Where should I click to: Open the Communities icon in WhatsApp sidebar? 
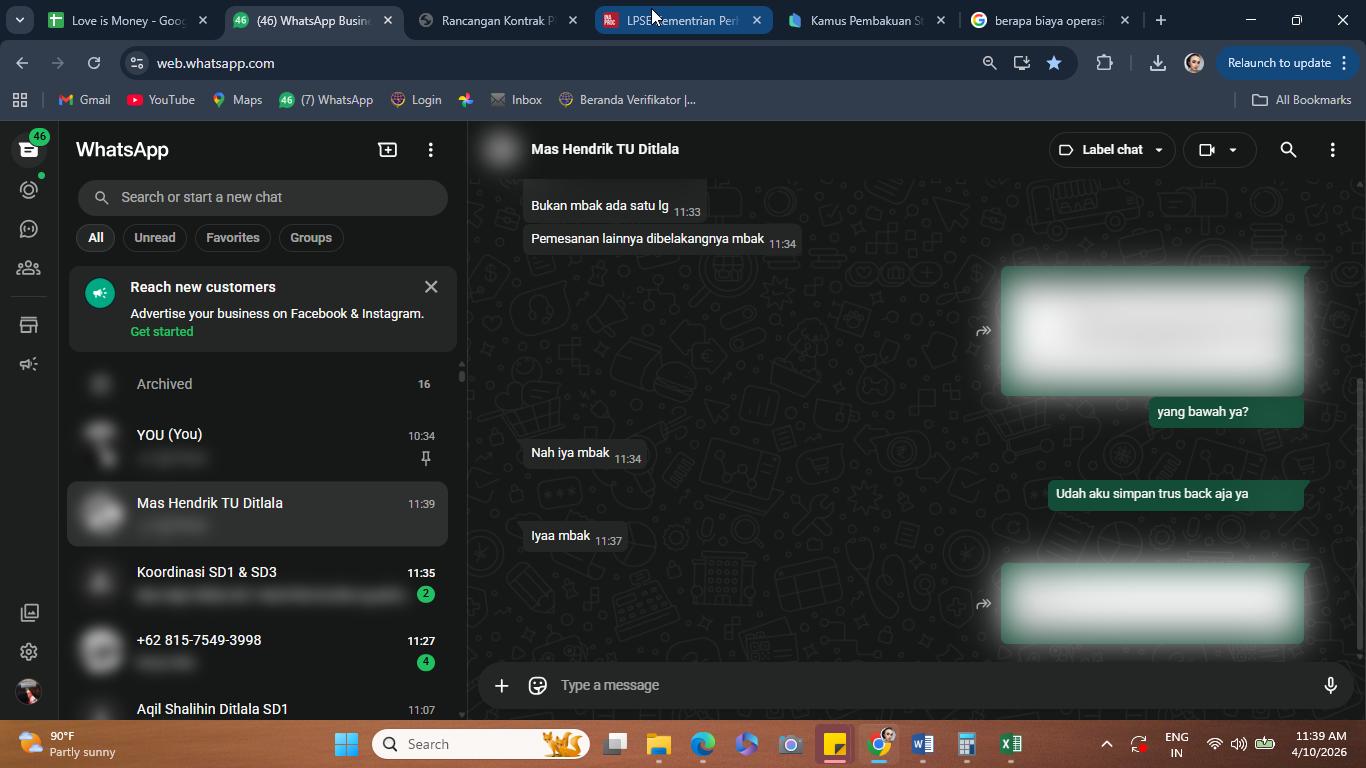click(29, 268)
